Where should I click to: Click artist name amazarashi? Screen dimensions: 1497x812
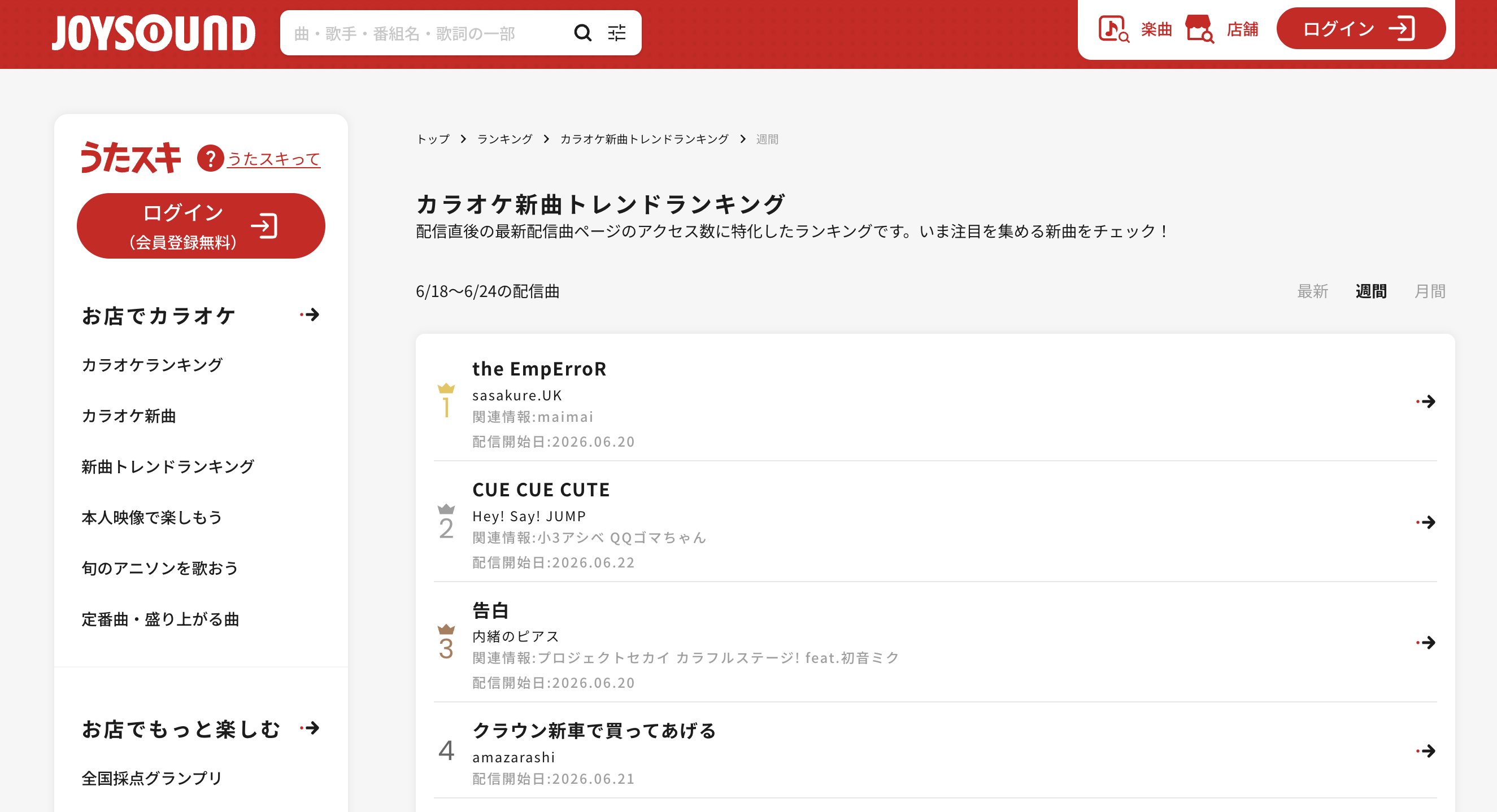[513, 757]
